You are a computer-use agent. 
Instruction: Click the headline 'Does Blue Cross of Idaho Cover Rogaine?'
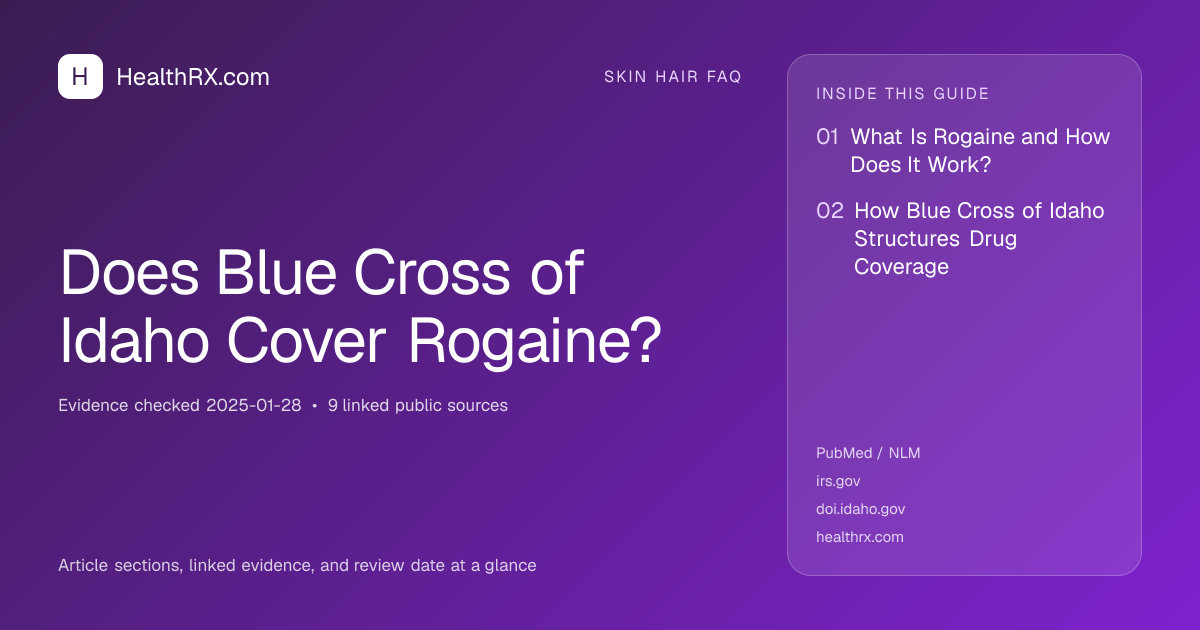(361, 306)
